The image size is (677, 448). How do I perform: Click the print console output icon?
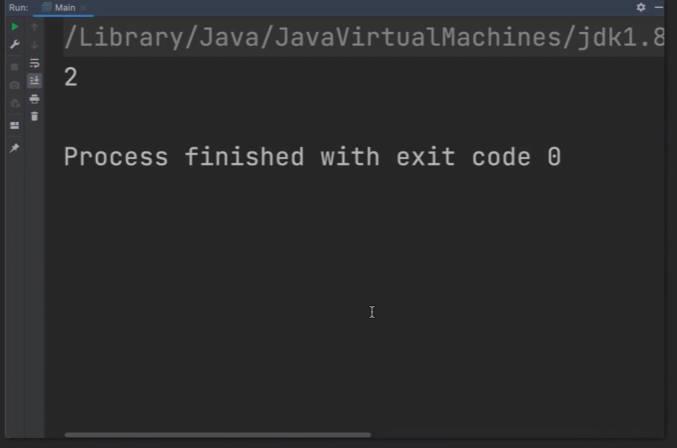pyautogui.click(x=34, y=99)
